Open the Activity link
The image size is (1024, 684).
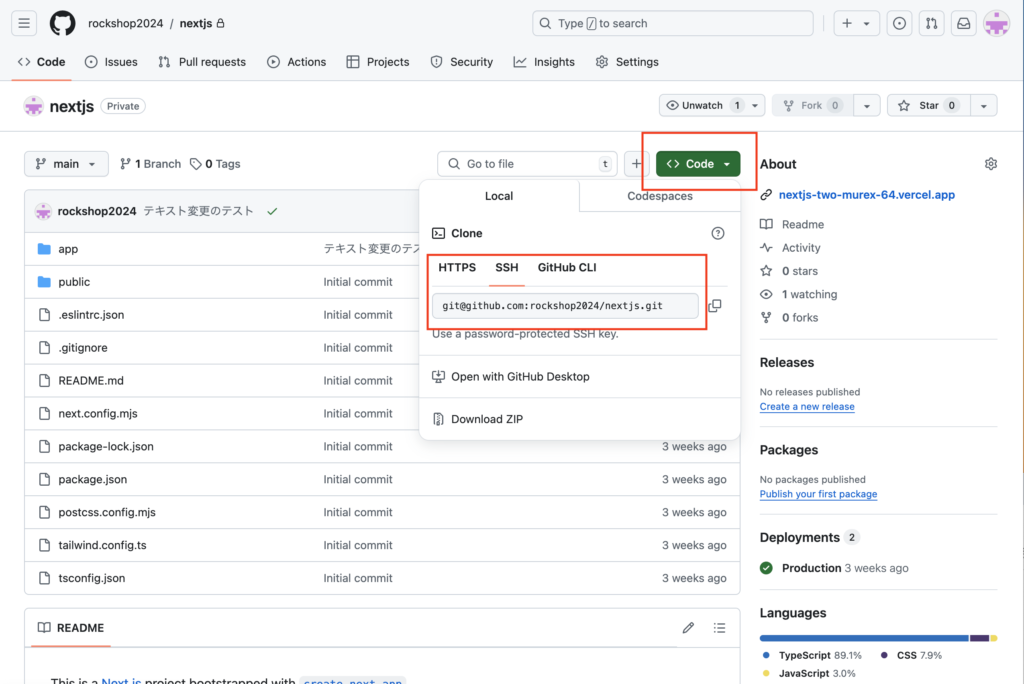[x=801, y=248]
